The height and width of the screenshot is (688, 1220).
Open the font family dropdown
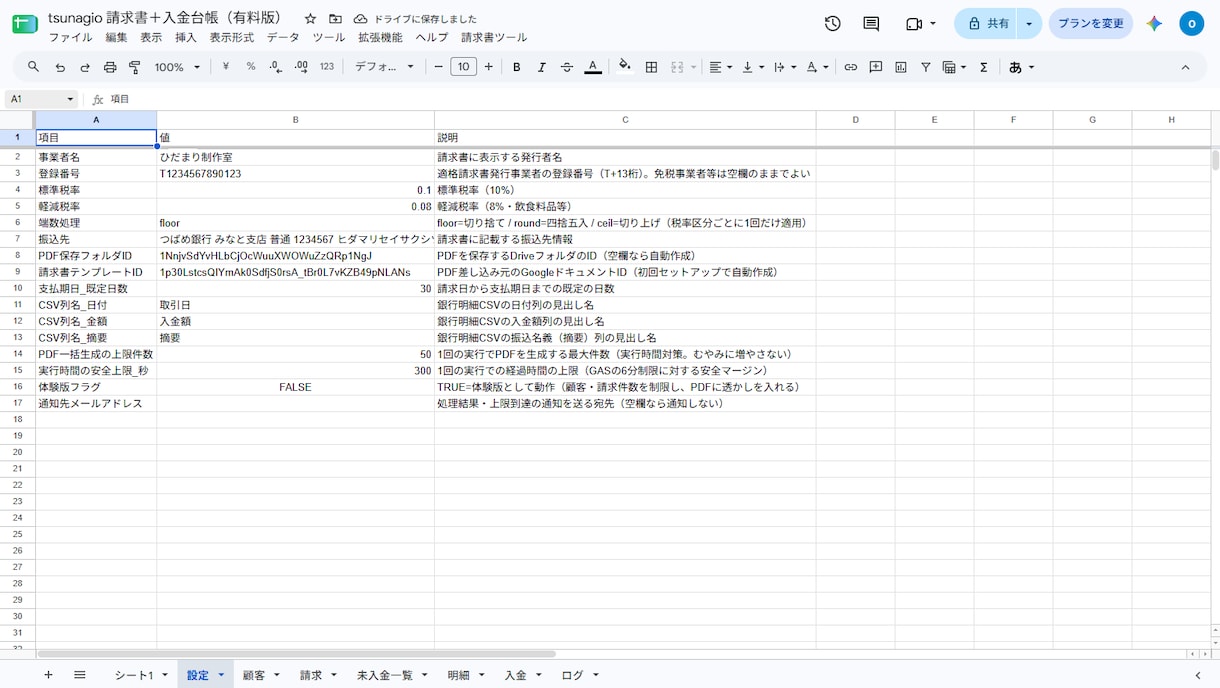[384, 67]
